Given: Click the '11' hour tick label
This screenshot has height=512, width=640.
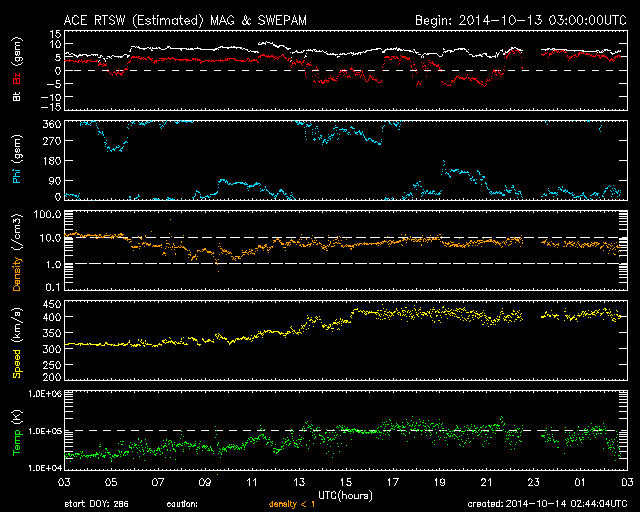Looking at the screenshot, I should point(252,482).
